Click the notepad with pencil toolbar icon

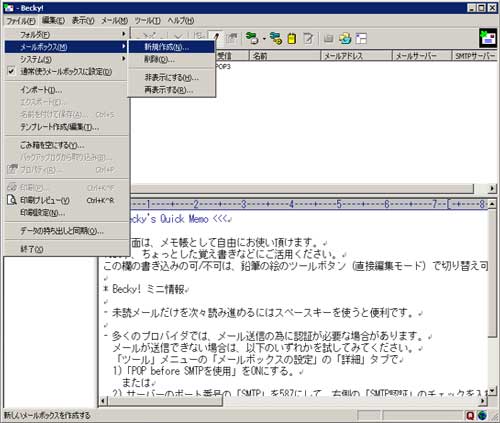coord(308,38)
